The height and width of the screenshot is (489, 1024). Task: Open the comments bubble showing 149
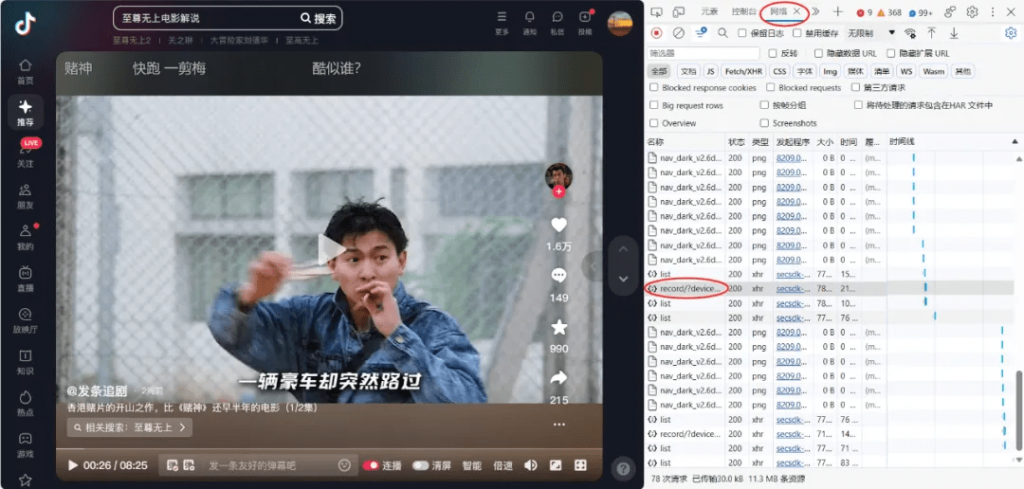point(558,276)
